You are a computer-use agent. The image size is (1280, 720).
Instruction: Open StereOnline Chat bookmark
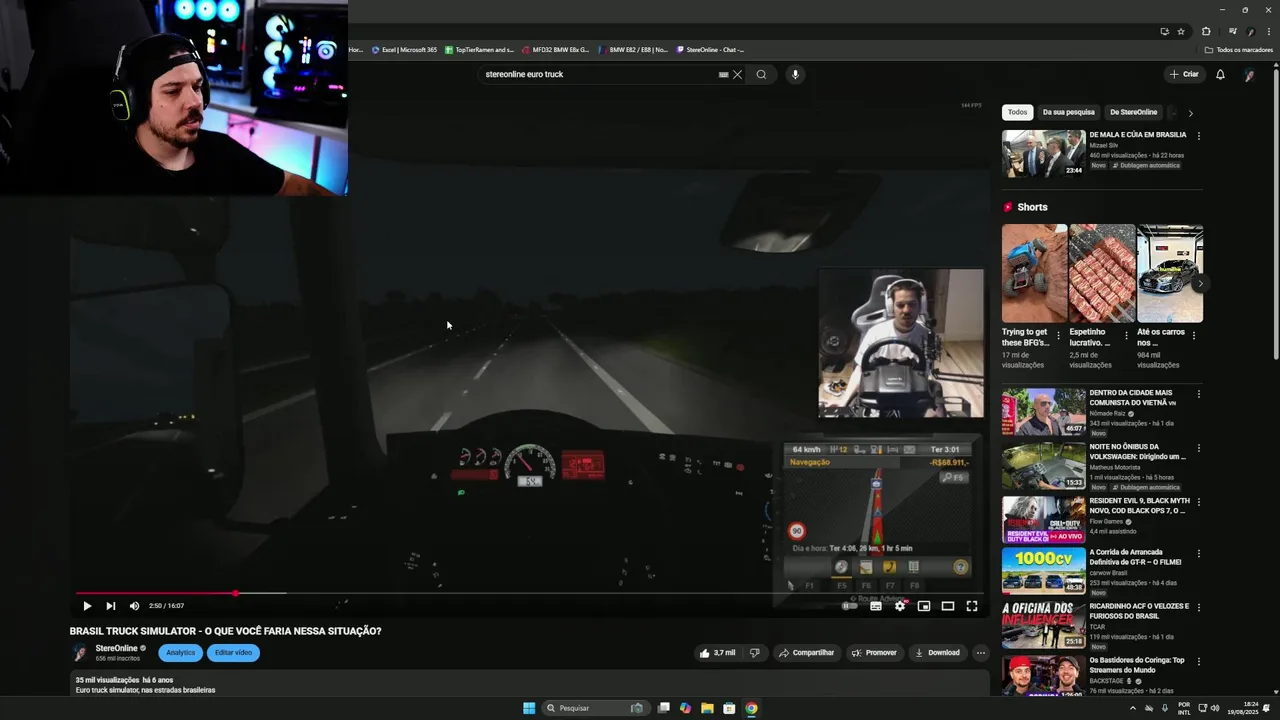711,50
